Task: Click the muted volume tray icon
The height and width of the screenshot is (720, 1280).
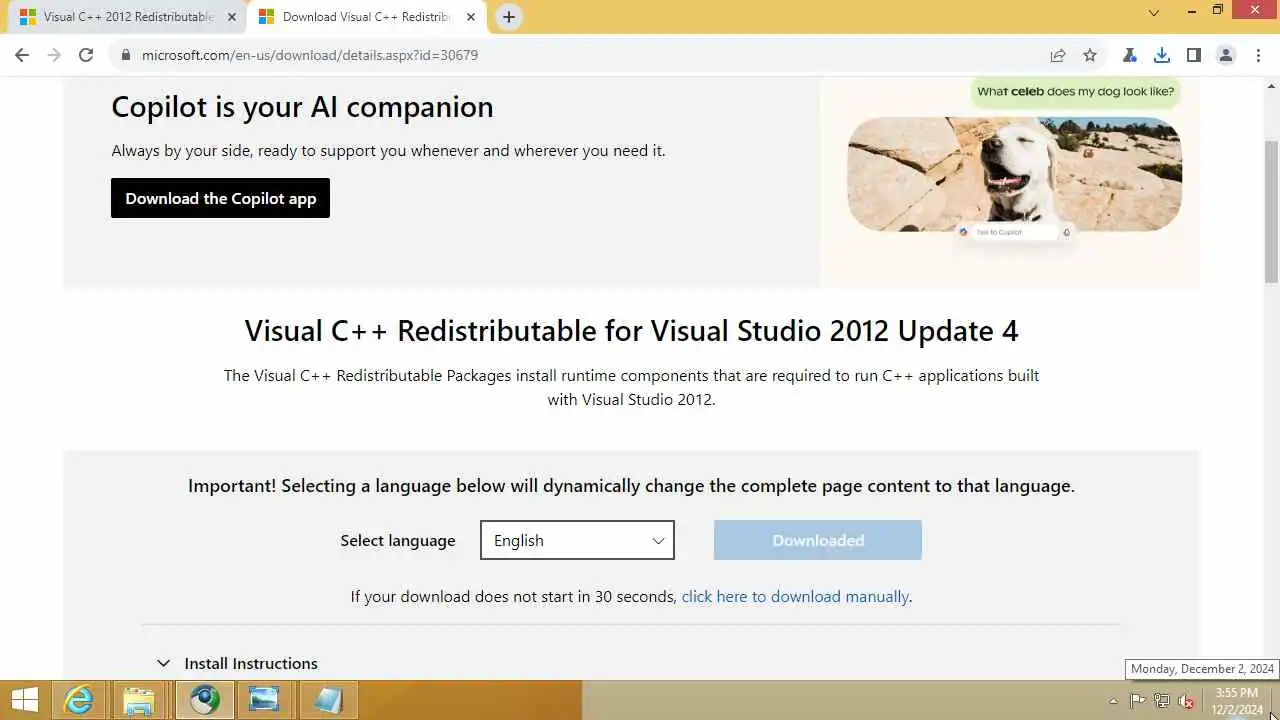Action: tap(1186, 701)
